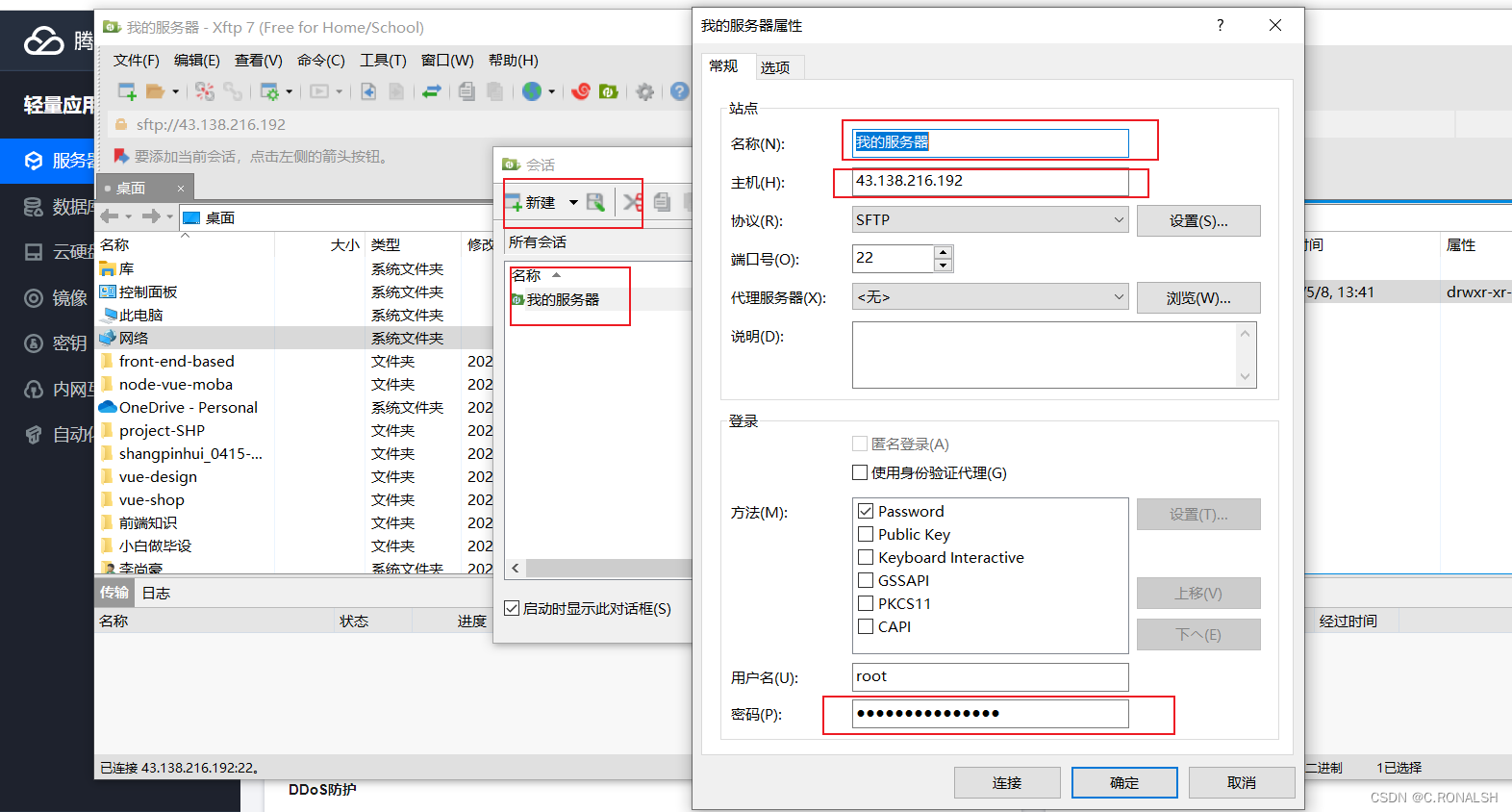Image resolution: width=1512 pixels, height=812 pixels.
Task: Expand the forward history dropdown arrow
Action: (169, 216)
